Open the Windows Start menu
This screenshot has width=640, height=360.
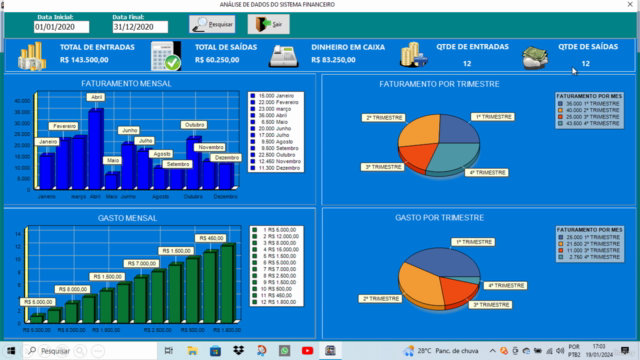11,351
